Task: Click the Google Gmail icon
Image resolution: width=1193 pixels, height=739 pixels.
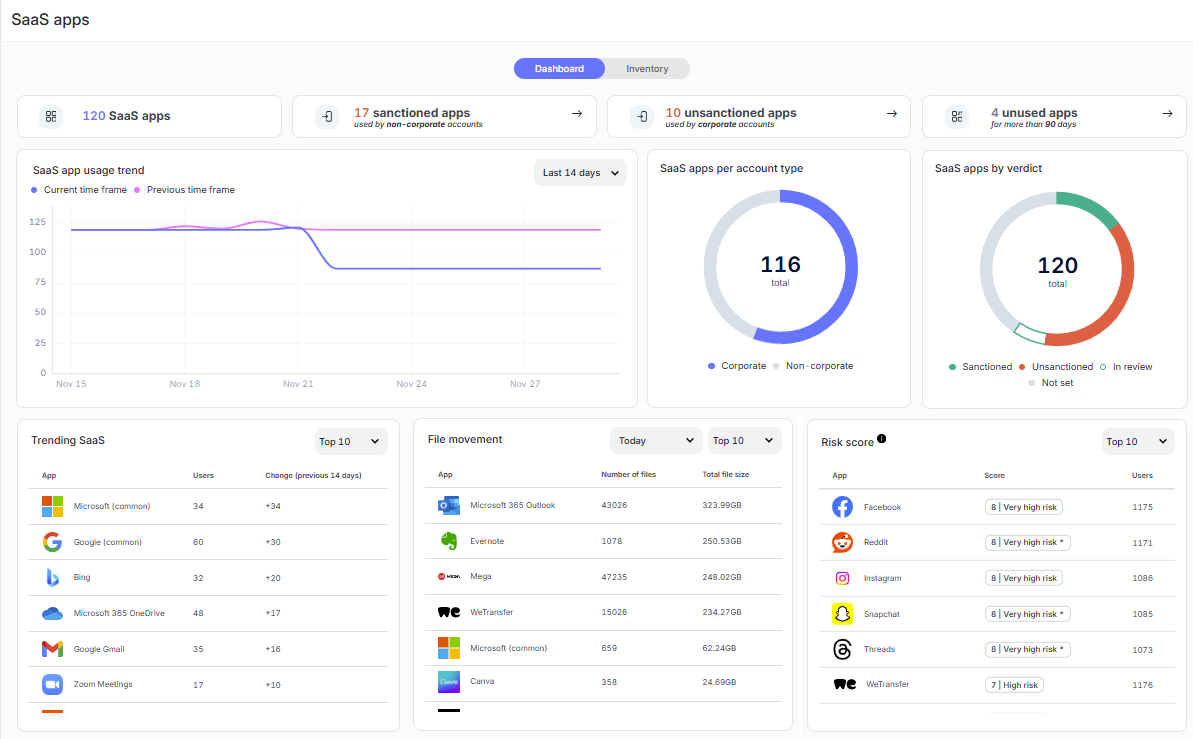Action: click(x=52, y=649)
